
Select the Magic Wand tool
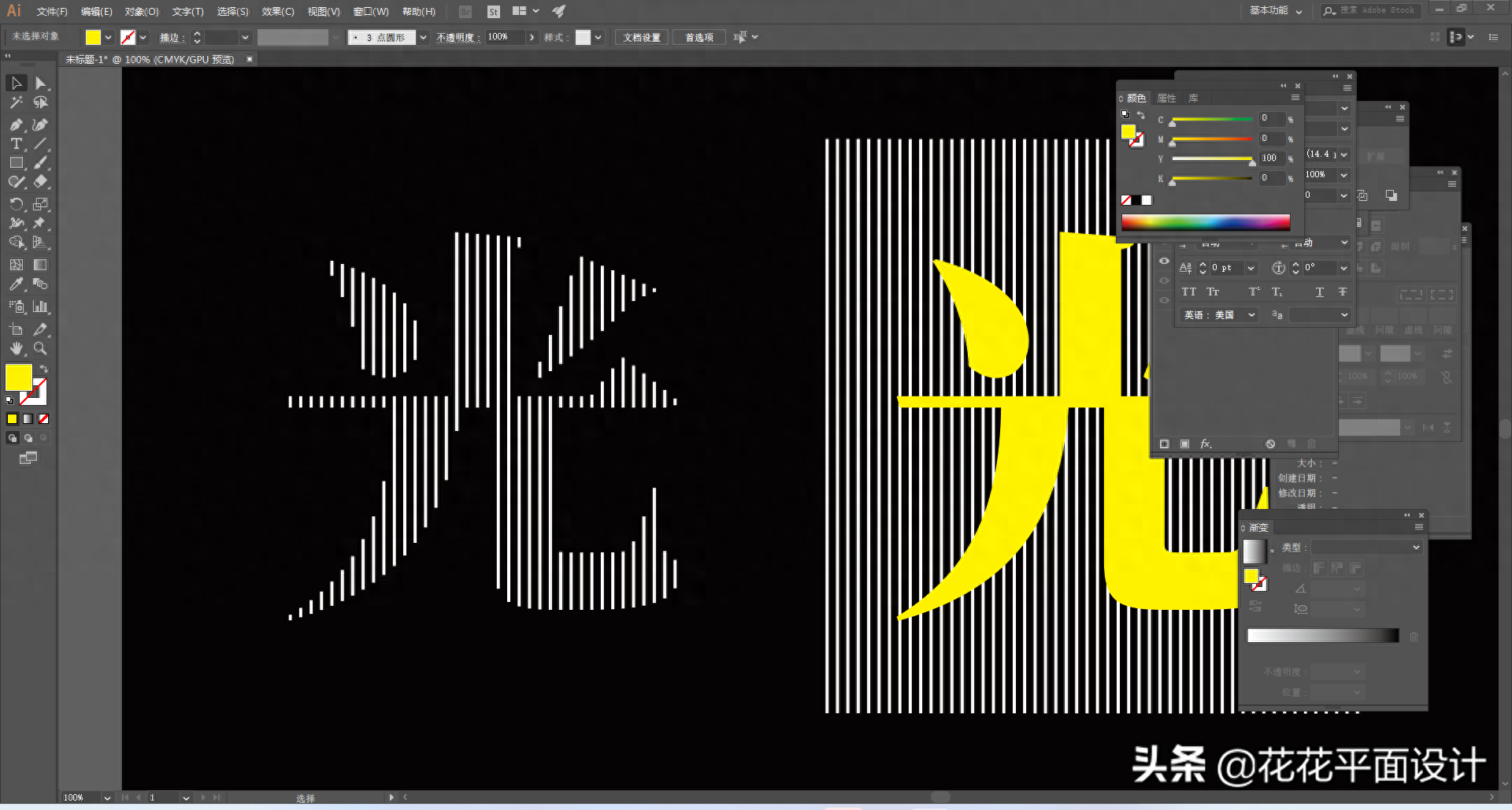(16, 102)
